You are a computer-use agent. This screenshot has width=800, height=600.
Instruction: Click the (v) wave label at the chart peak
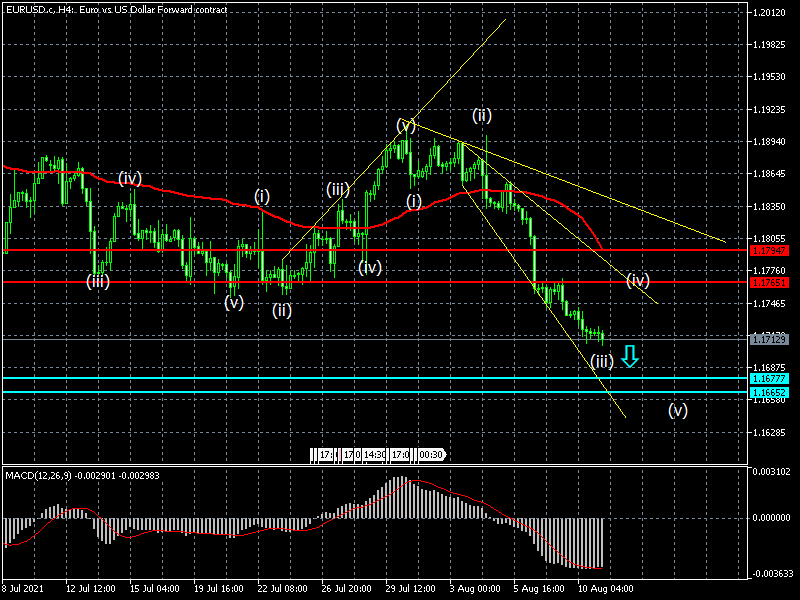tap(405, 125)
